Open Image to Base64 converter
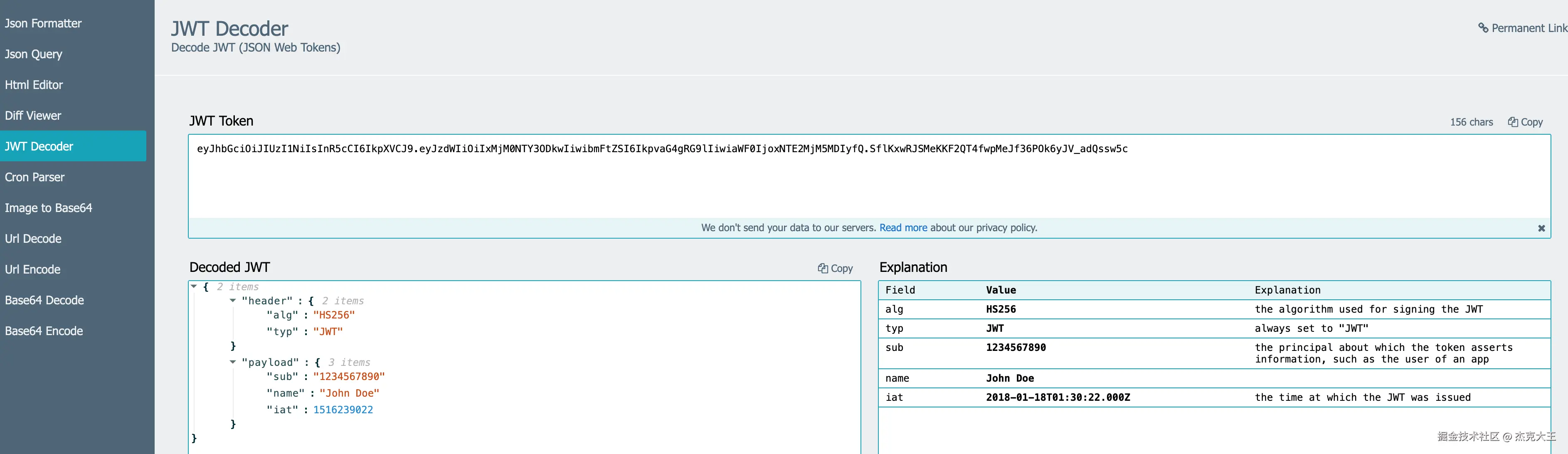This screenshot has height=454, width=1568. pyautogui.click(x=49, y=208)
